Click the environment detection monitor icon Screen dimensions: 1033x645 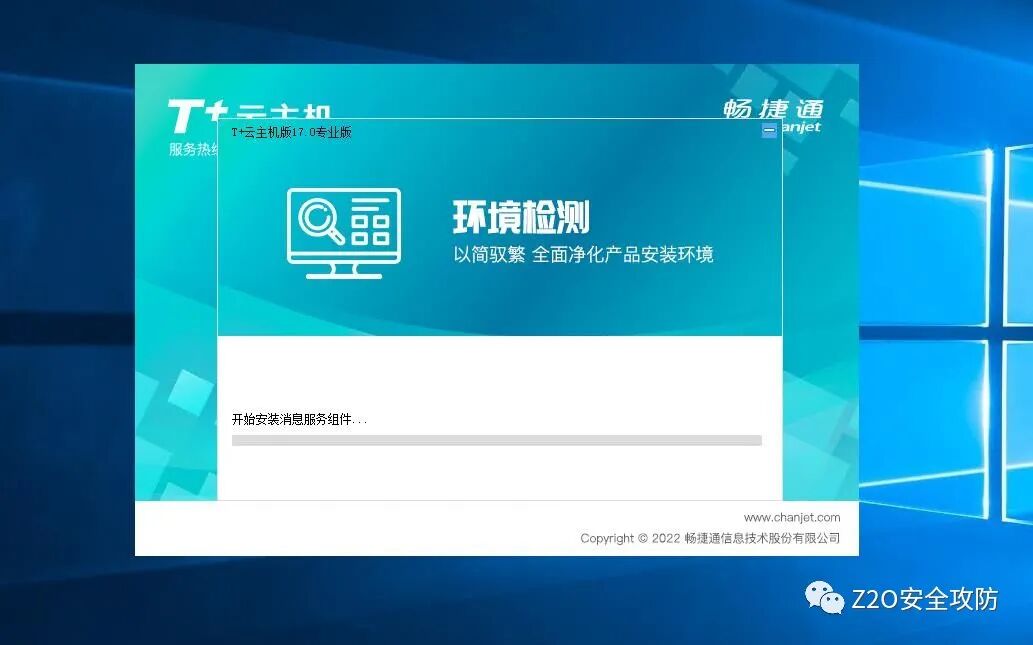tap(344, 233)
